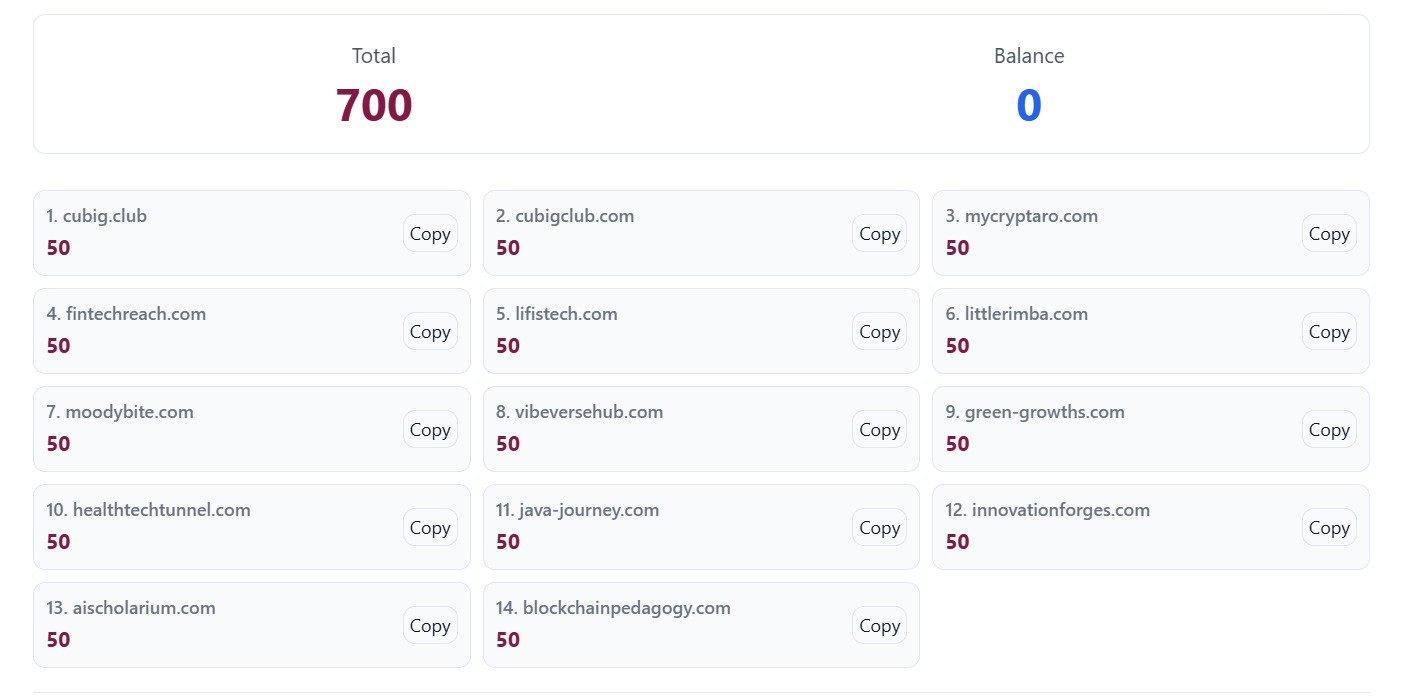The width and height of the screenshot is (1405, 696).
Task: Copy the aischolarium.com domain
Action: click(430, 625)
